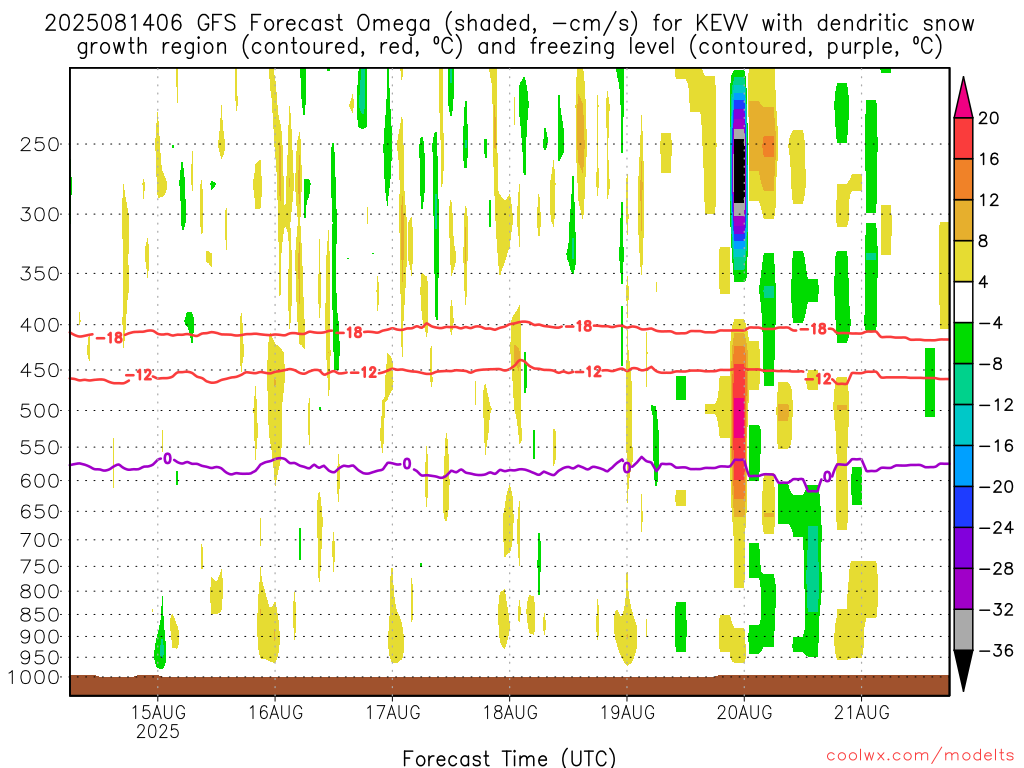Click the colorbar value label -20

(996, 487)
